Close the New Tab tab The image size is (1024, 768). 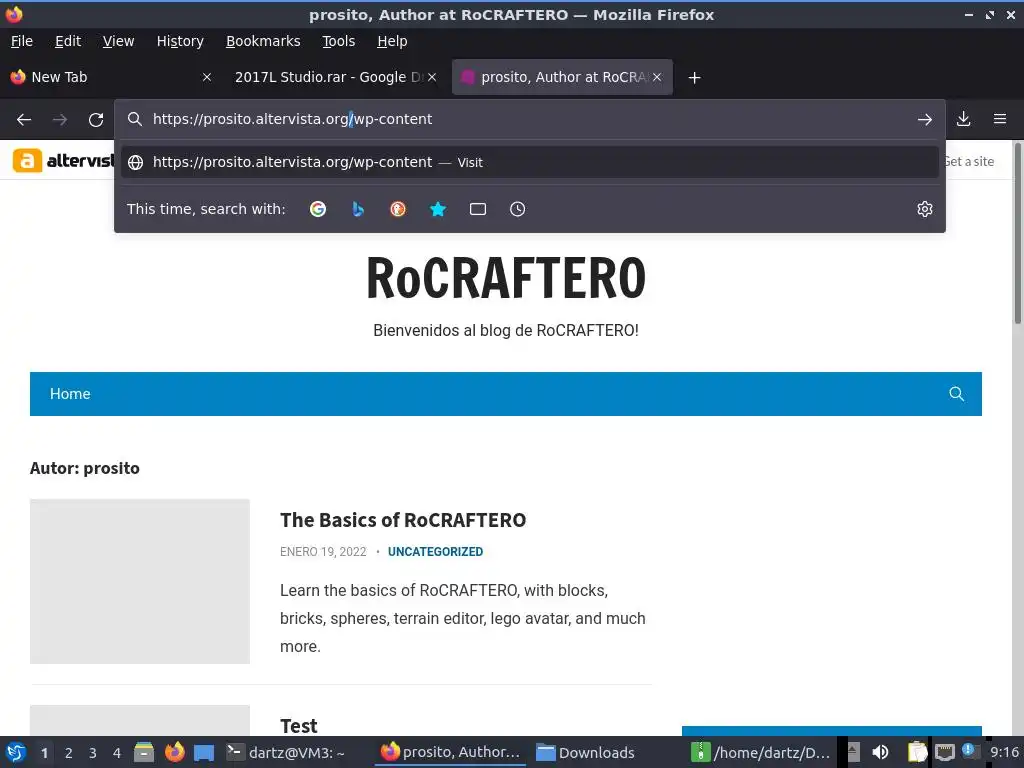point(206,77)
